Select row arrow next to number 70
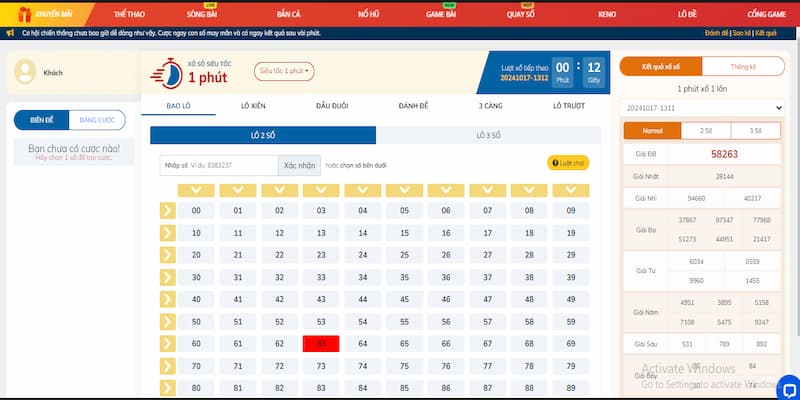 [x=167, y=366]
